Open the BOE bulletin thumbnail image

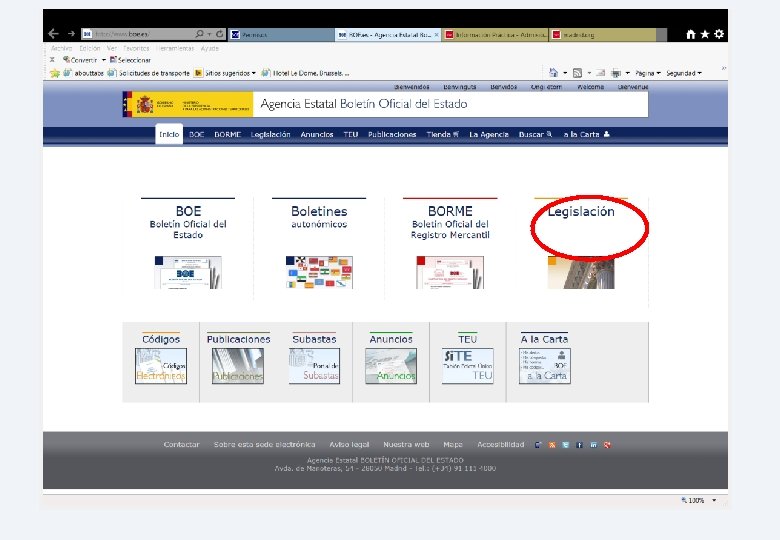click(188, 272)
